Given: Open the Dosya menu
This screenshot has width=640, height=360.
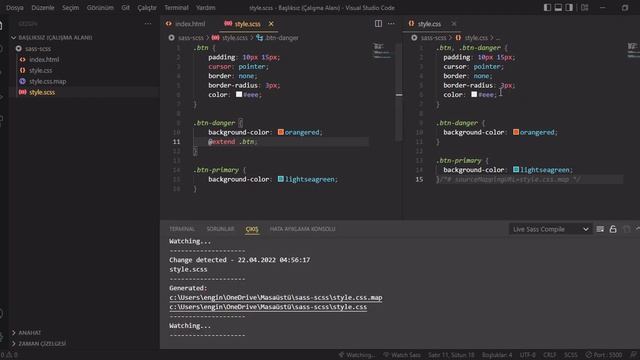Looking at the screenshot, I should 15,7.
